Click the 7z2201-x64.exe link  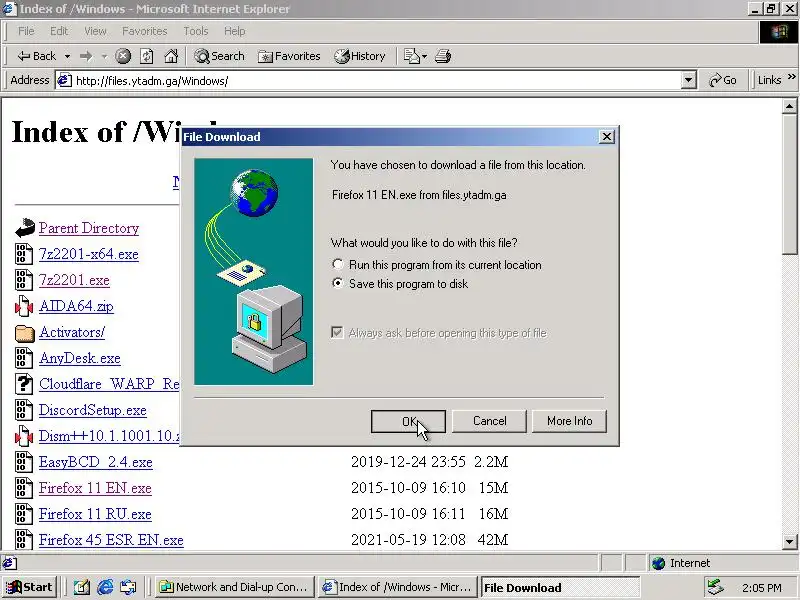pos(89,254)
